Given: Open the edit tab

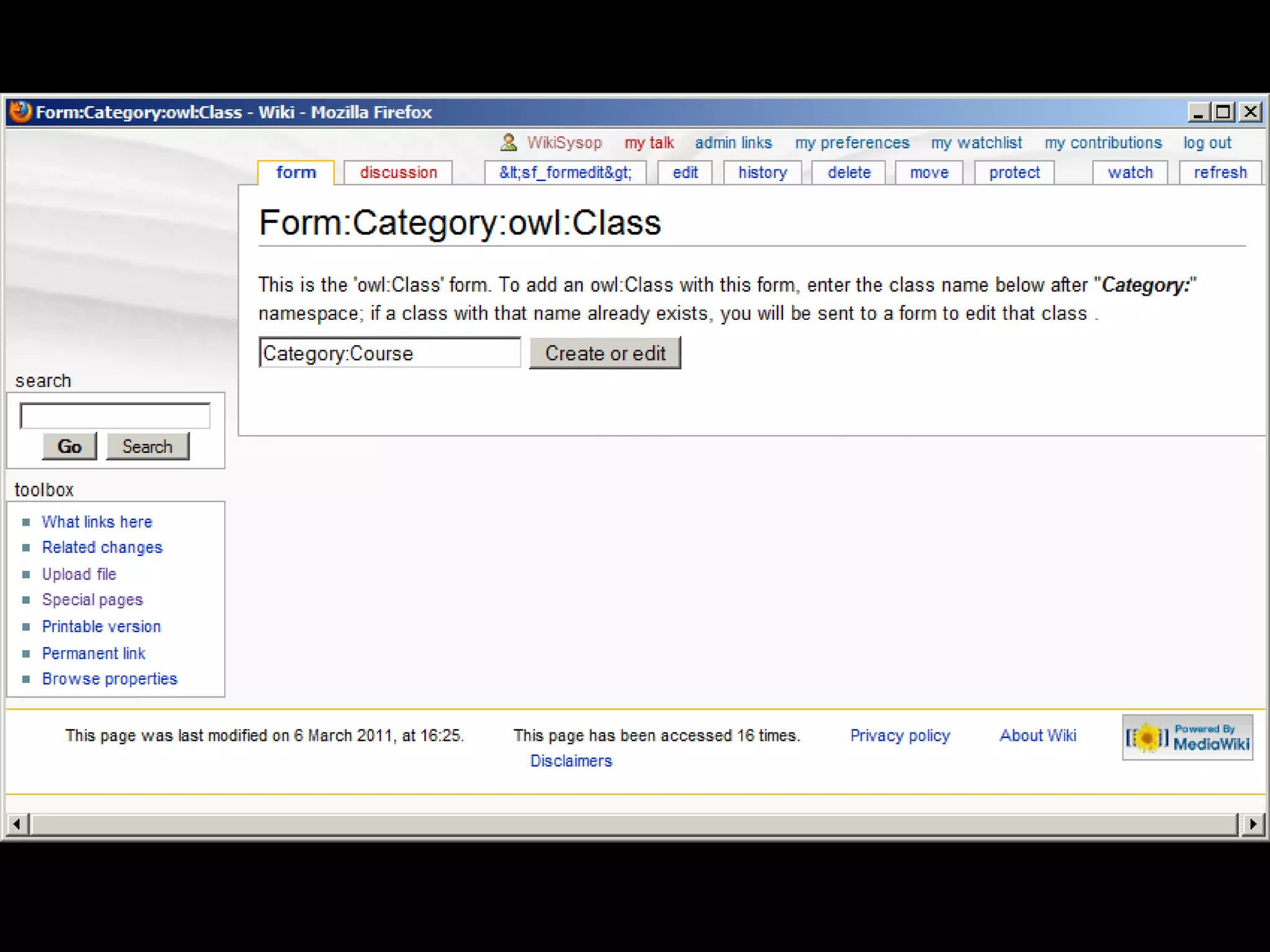Looking at the screenshot, I should click(685, 172).
